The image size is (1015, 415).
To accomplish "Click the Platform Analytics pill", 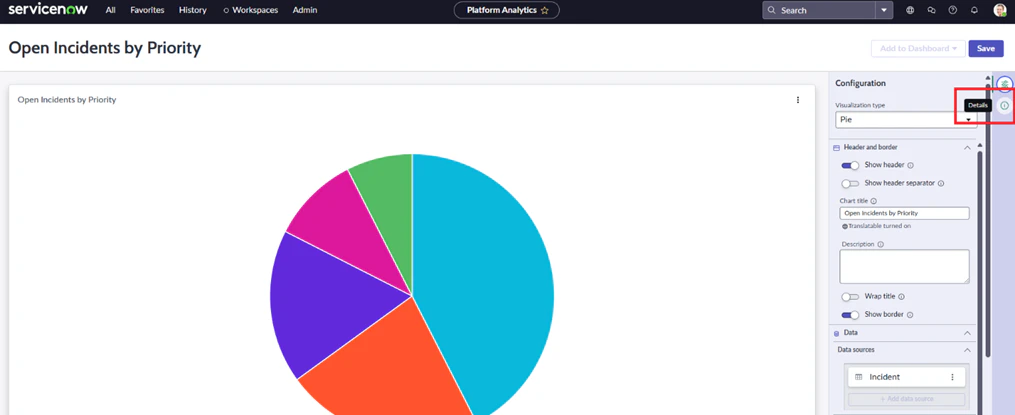I will [507, 10].
